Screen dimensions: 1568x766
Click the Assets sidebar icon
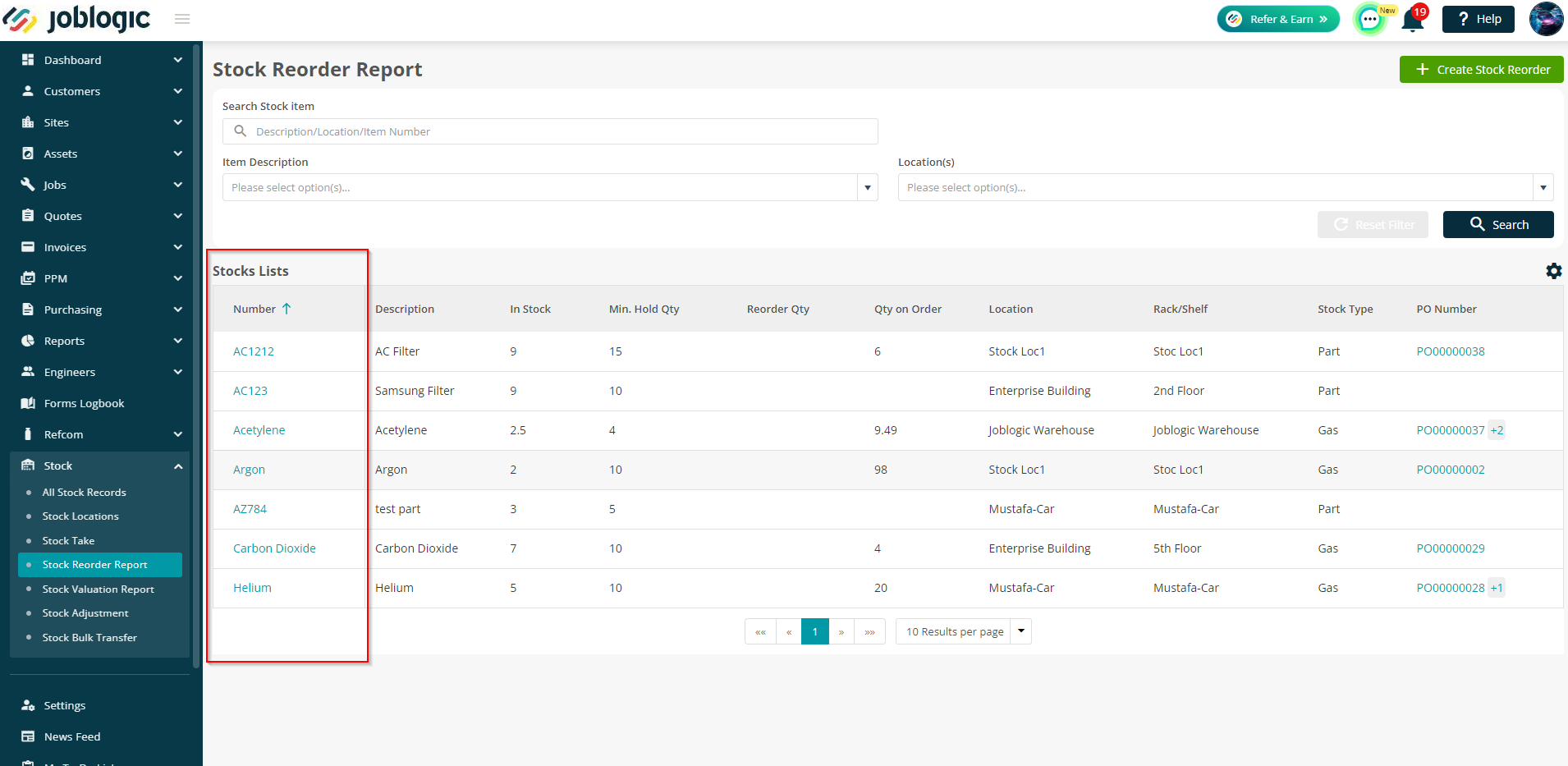pos(28,154)
